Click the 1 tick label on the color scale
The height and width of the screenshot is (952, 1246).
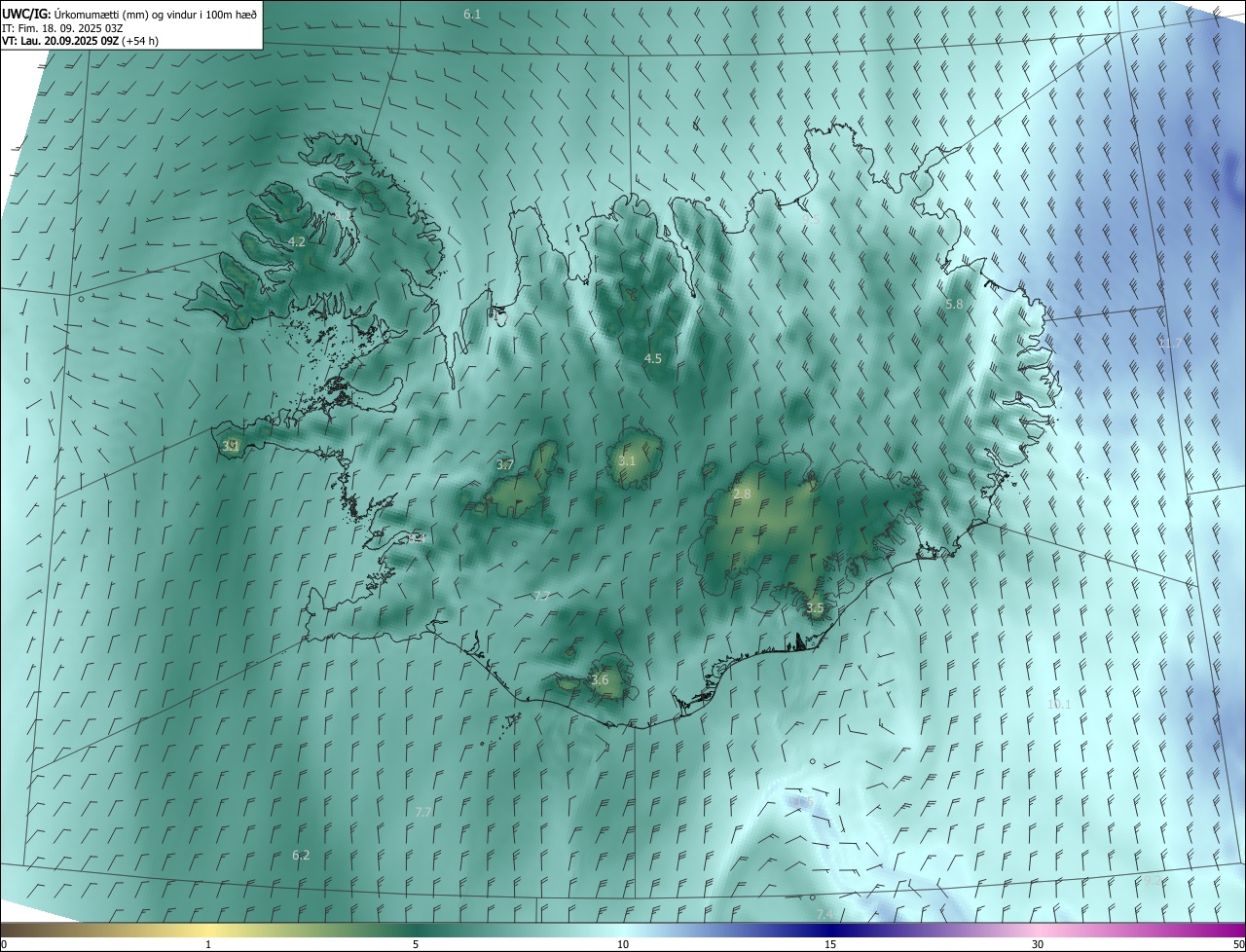pyautogui.click(x=208, y=944)
